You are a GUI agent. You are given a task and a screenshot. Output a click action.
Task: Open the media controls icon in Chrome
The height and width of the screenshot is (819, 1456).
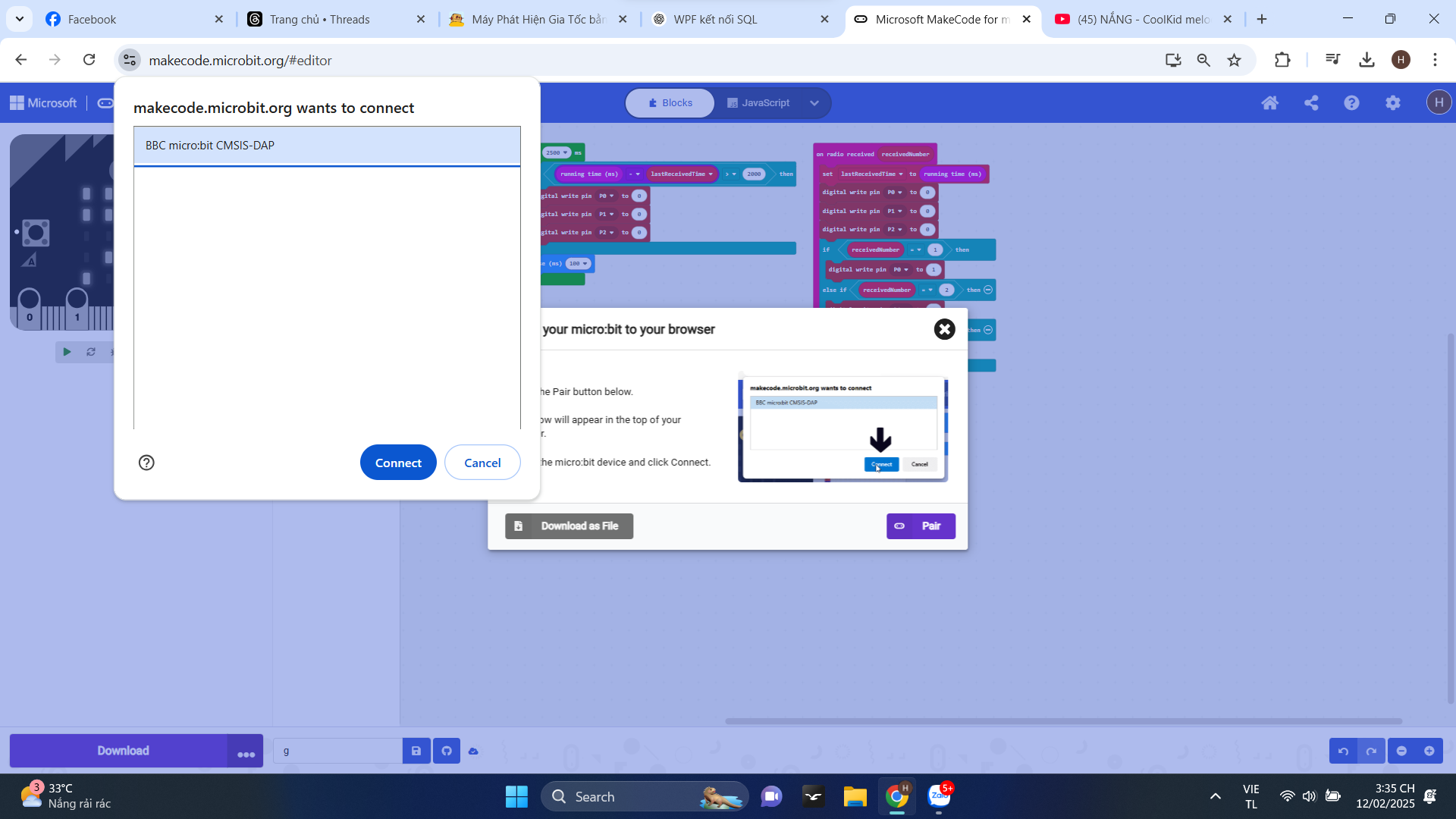1332,60
